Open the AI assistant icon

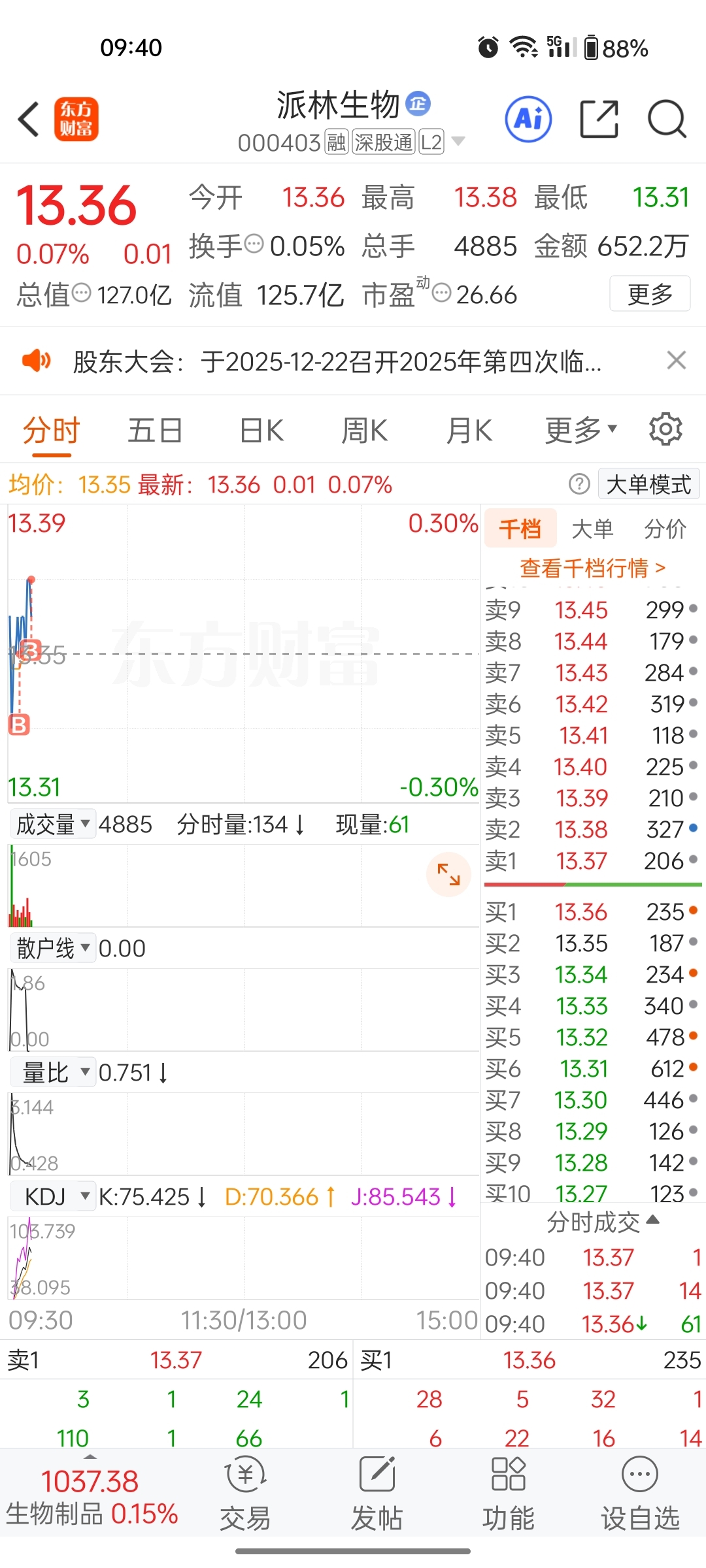tap(528, 119)
